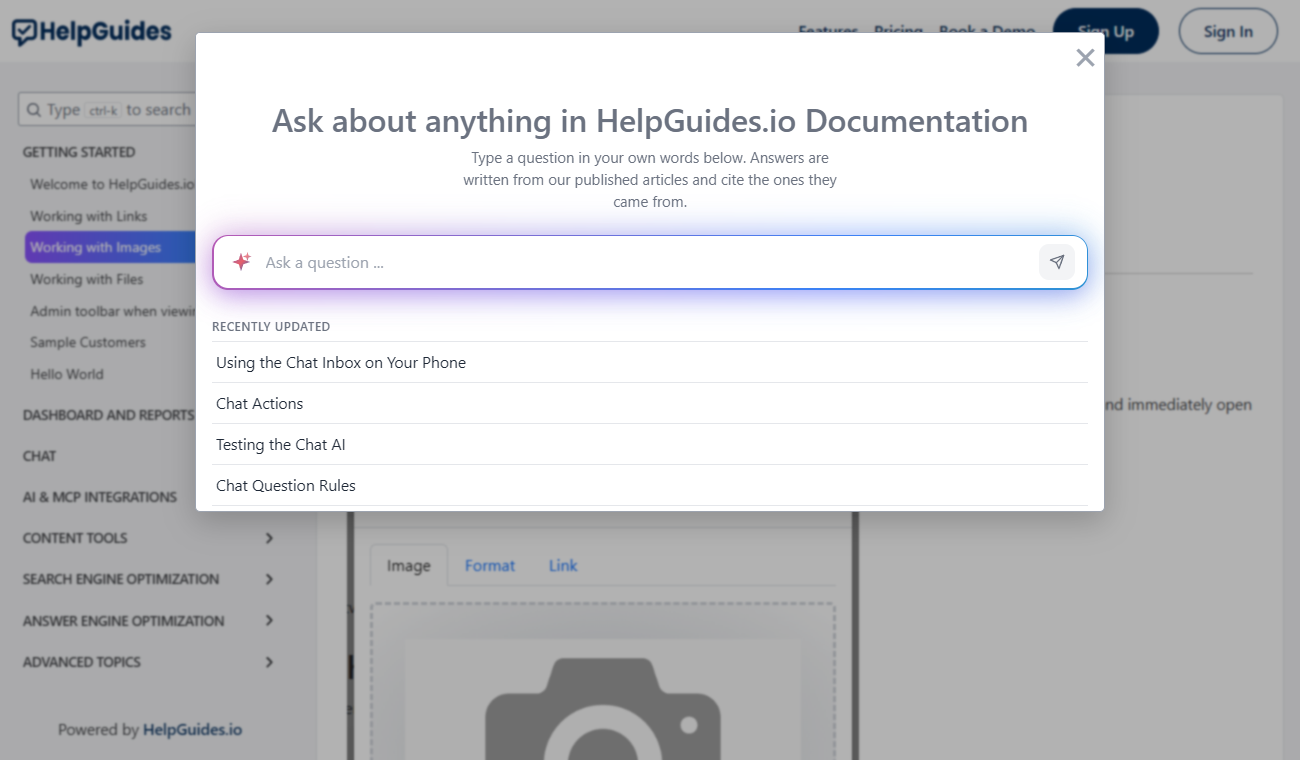Click the Sign Up button
Screen dimensions: 1300x760
click(x=1106, y=31)
